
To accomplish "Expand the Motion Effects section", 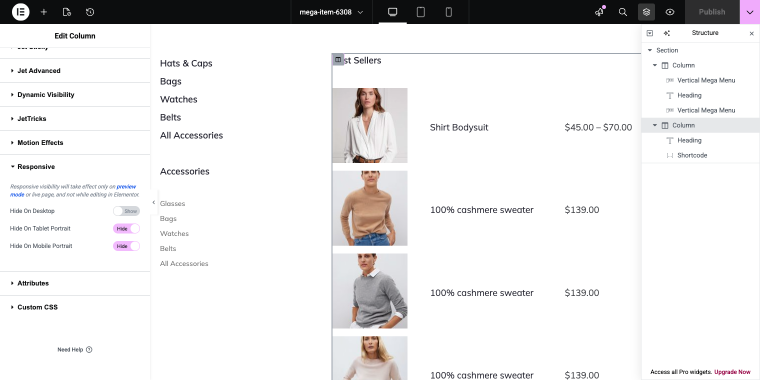I will point(75,142).
